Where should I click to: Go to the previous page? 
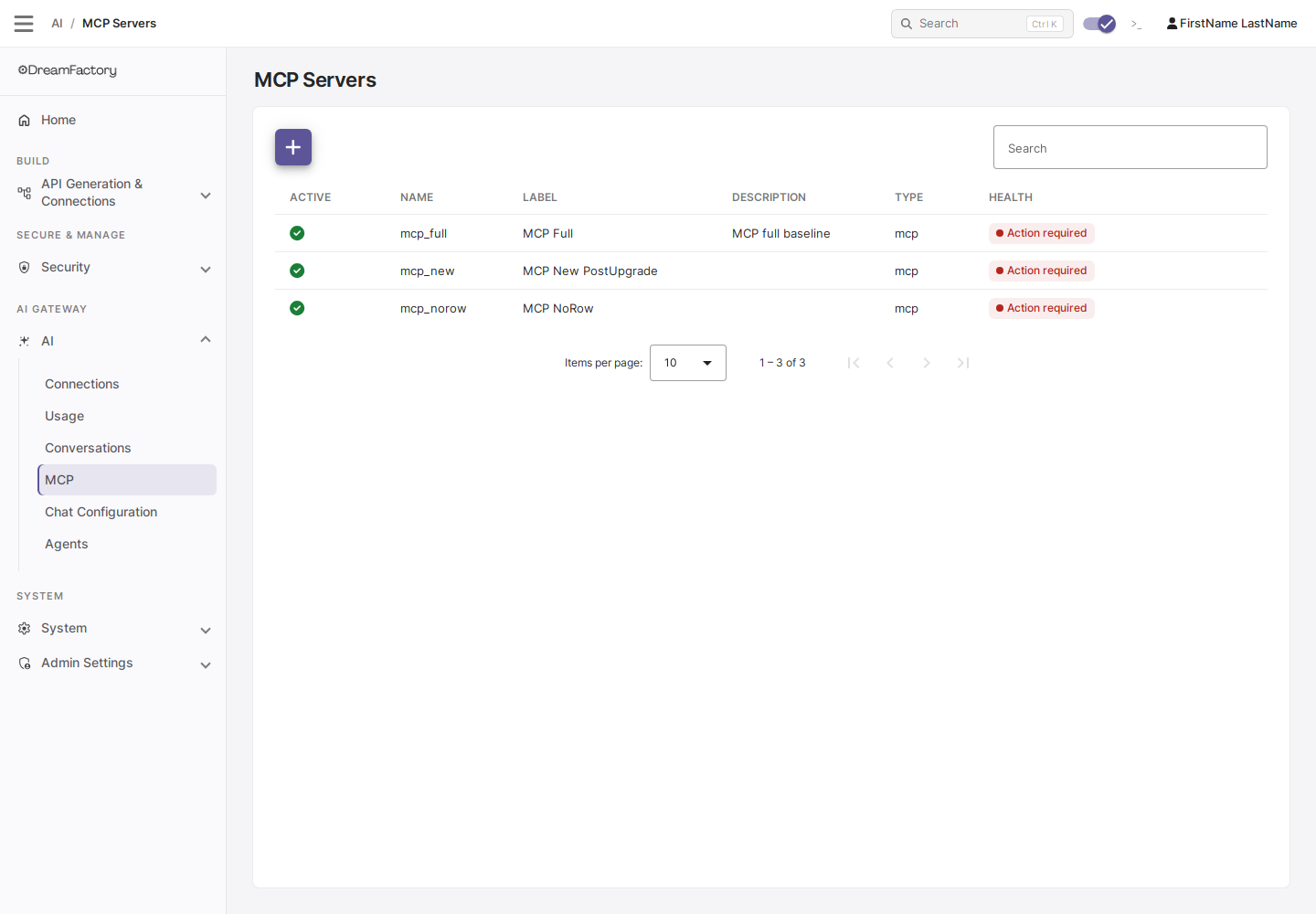pos(890,363)
